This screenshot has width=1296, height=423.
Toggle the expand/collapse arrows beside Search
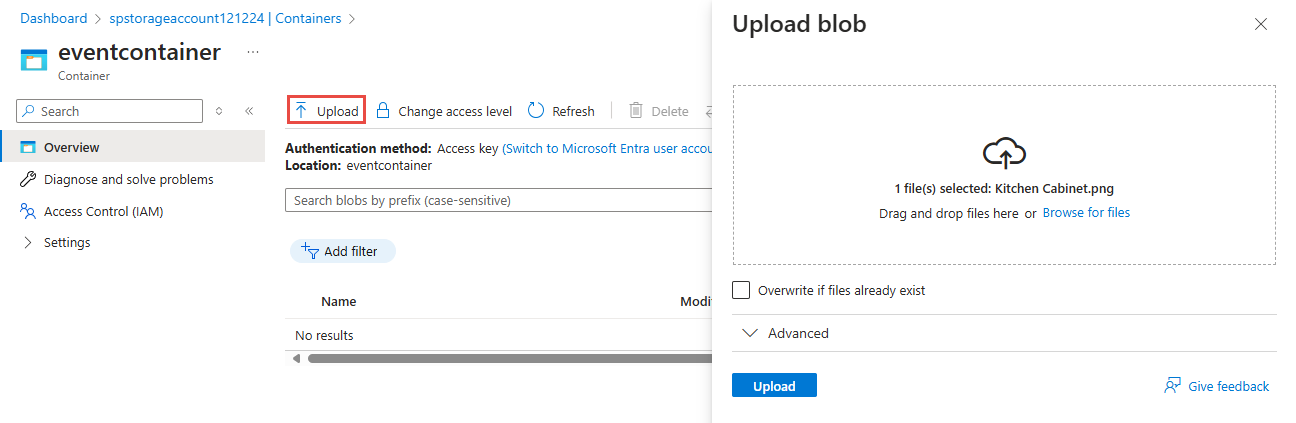coord(219,111)
